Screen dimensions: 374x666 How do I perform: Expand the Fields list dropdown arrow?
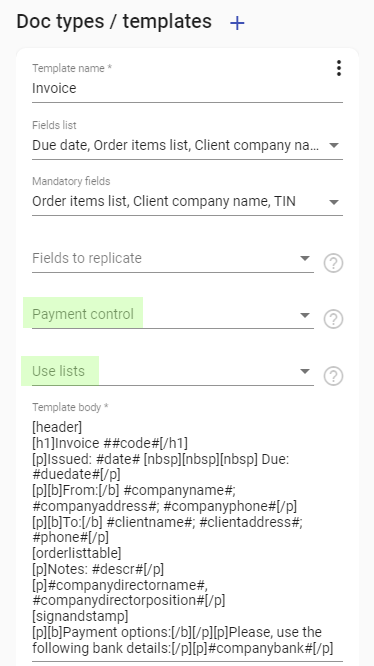tap(334, 145)
